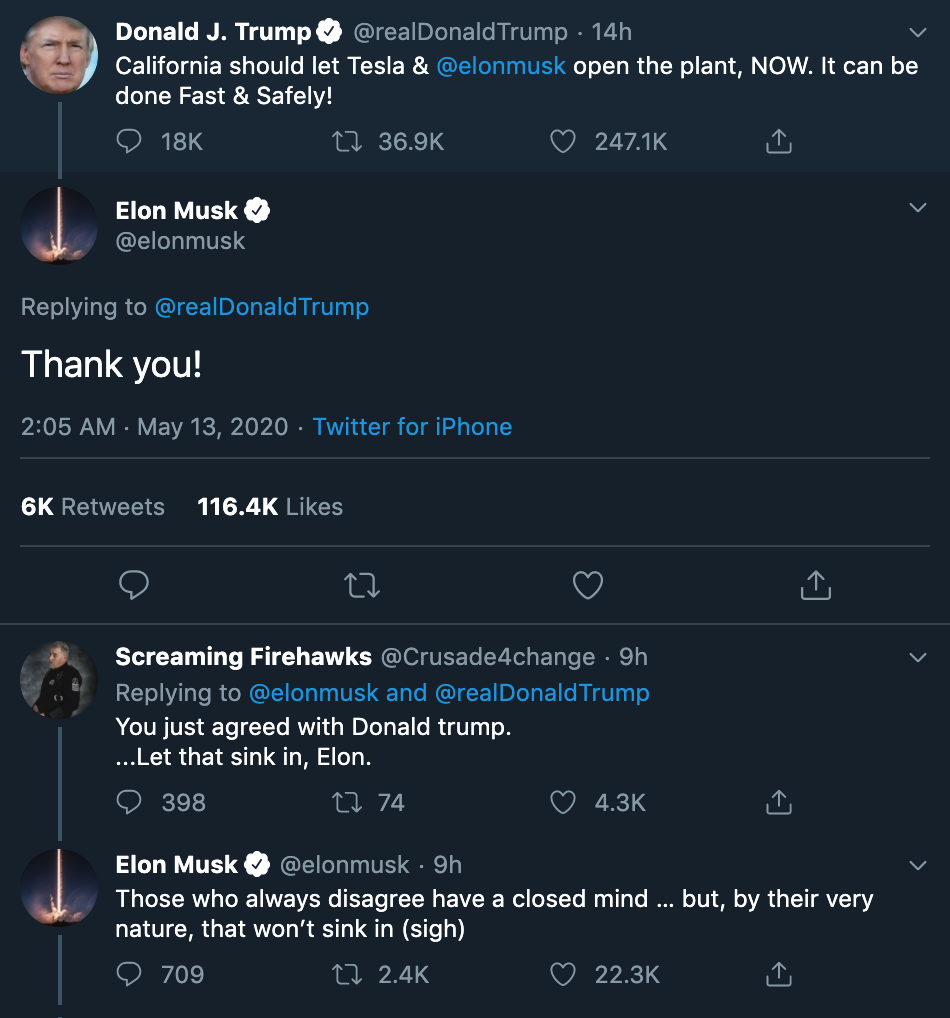950x1018 pixels.
Task: Retweet the Screaming Firehawks reply
Action: 346,802
